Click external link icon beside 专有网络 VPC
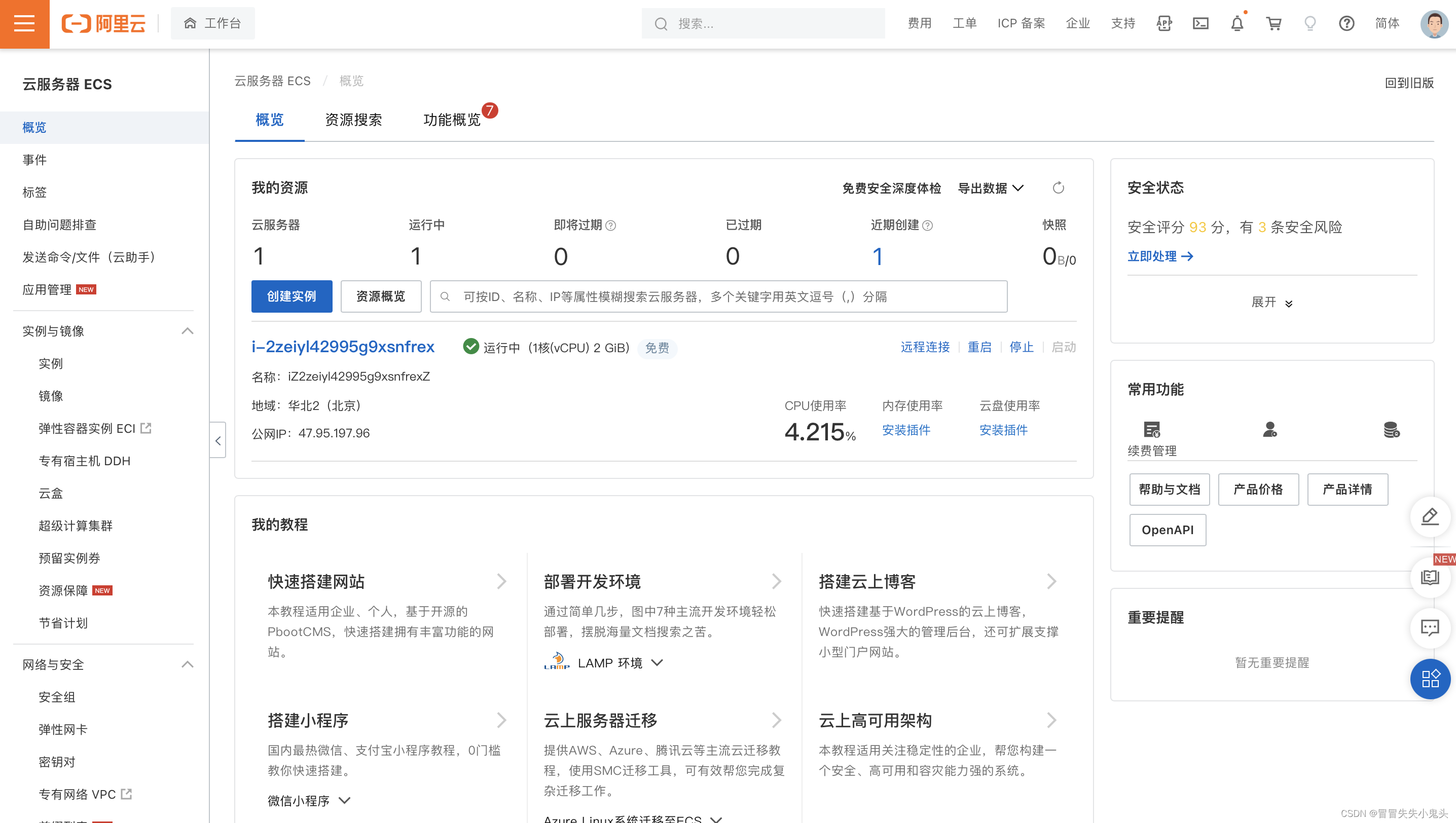Image resolution: width=1456 pixels, height=823 pixels. point(127,794)
